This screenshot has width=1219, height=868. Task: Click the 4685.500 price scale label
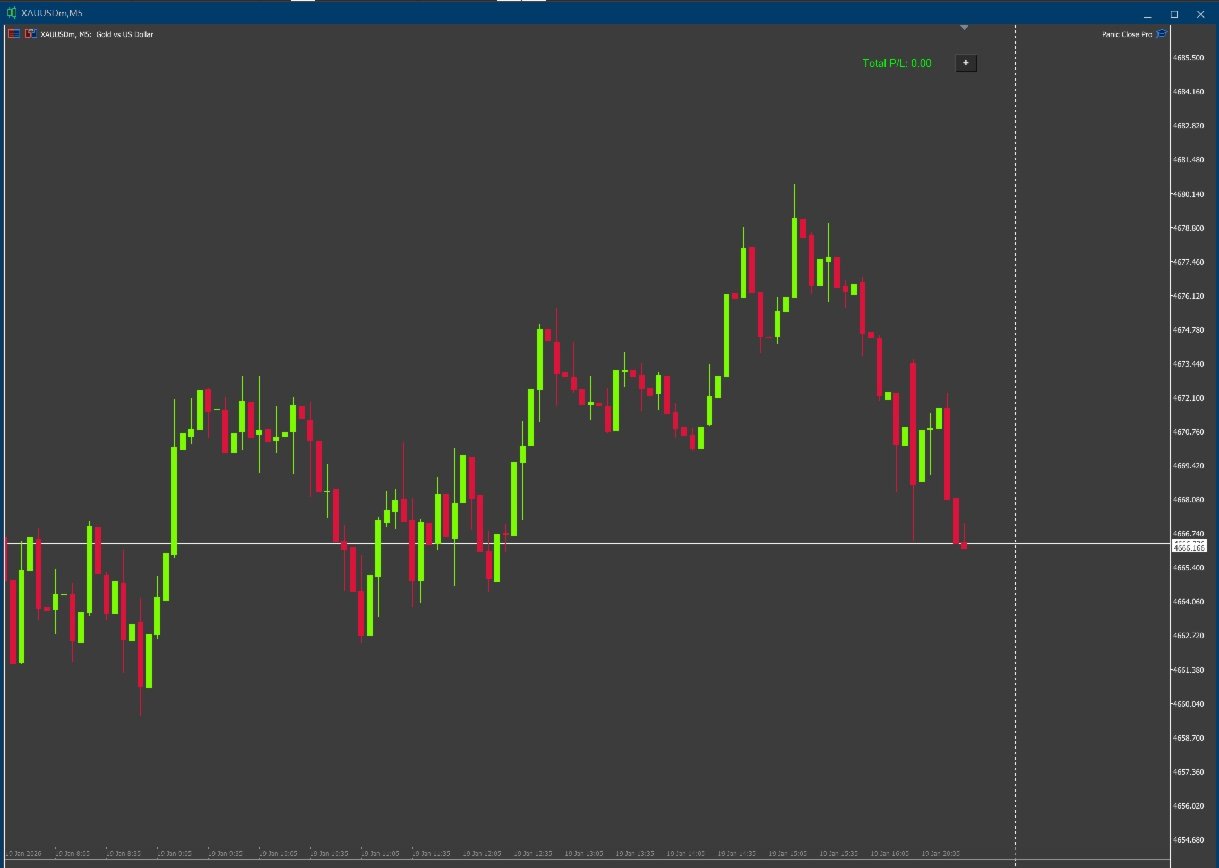click(x=1189, y=58)
